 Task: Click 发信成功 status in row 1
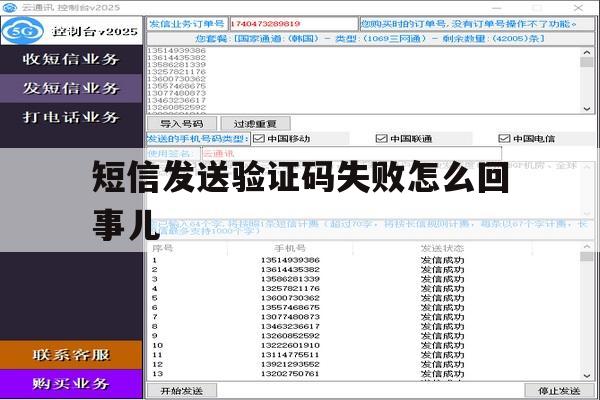pos(442,260)
